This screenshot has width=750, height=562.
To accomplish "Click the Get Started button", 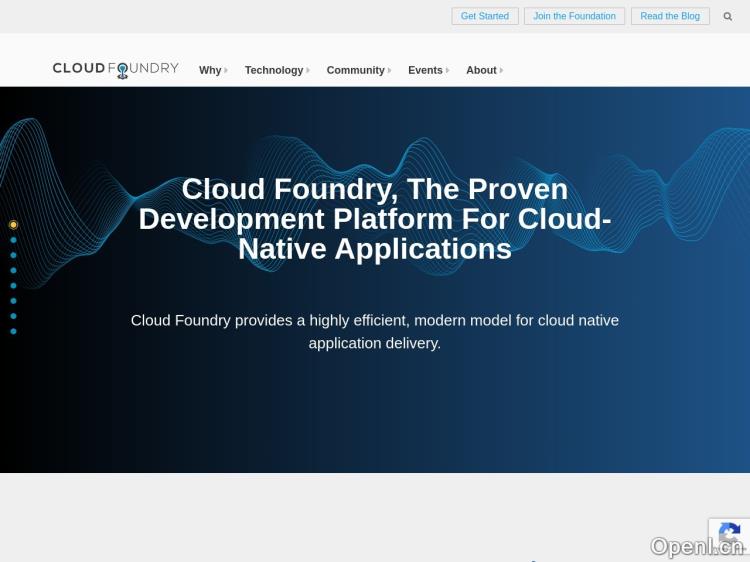I will point(485,16).
